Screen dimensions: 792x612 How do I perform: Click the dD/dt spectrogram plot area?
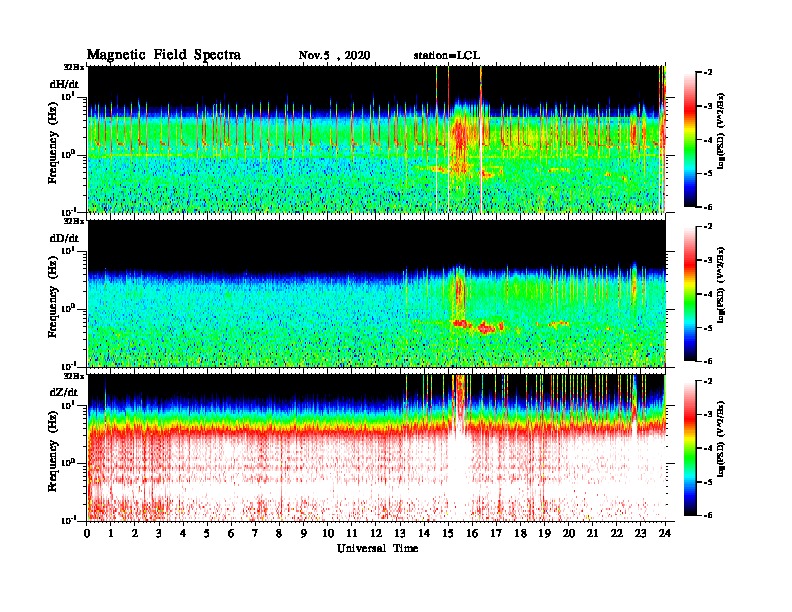(377, 293)
